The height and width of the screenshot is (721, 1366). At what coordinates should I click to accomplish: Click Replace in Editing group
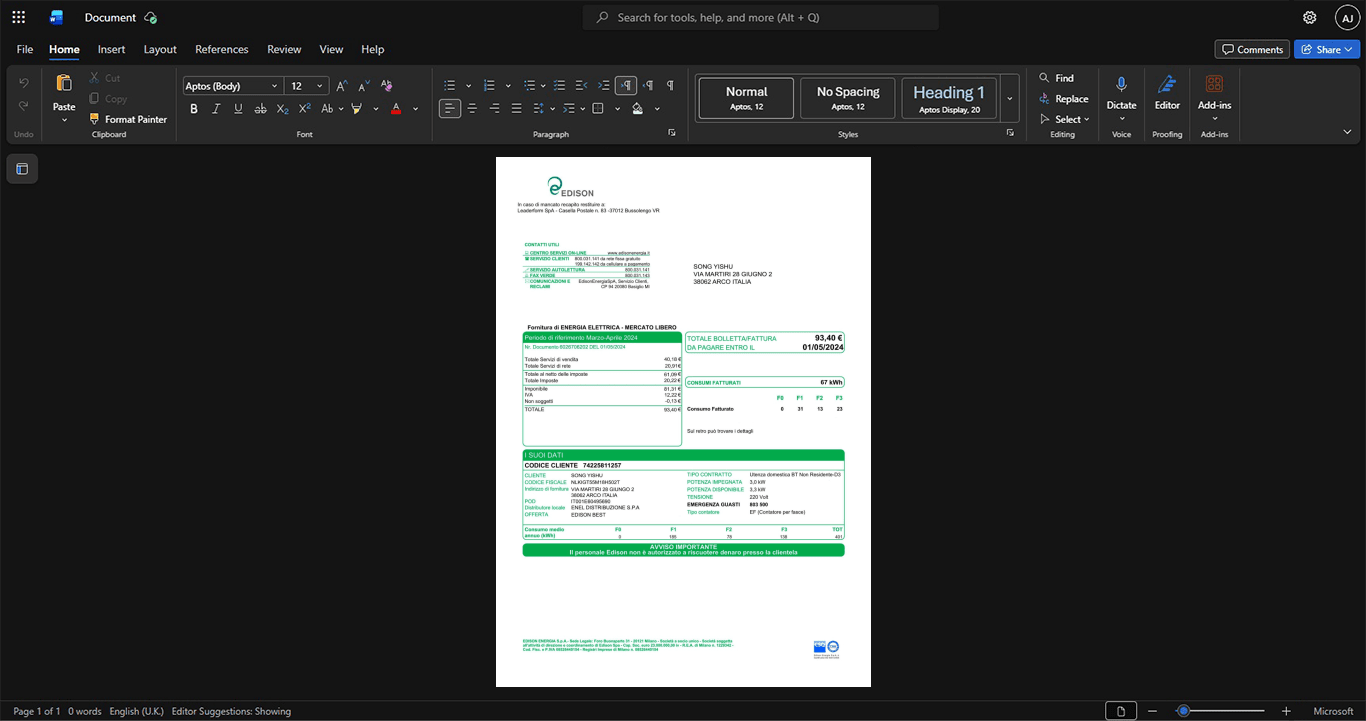pos(1063,99)
